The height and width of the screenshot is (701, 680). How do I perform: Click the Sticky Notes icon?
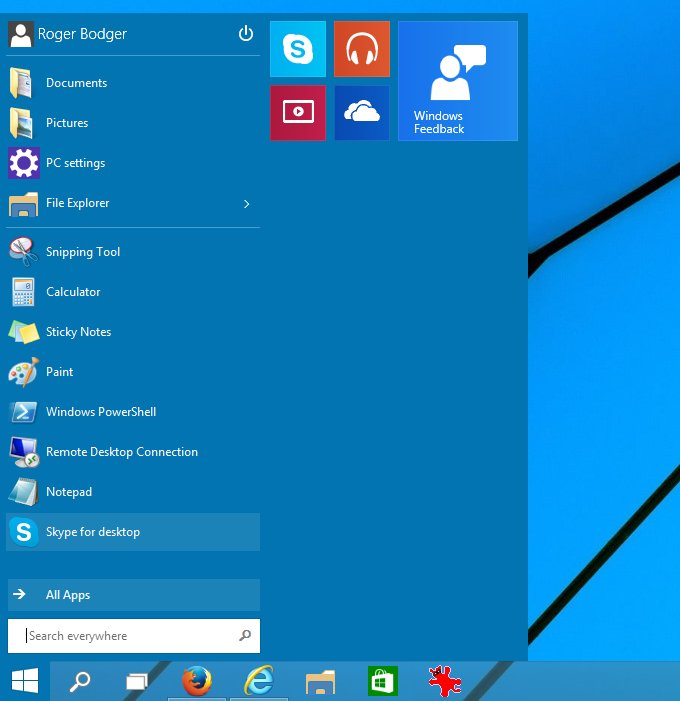[24, 332]
